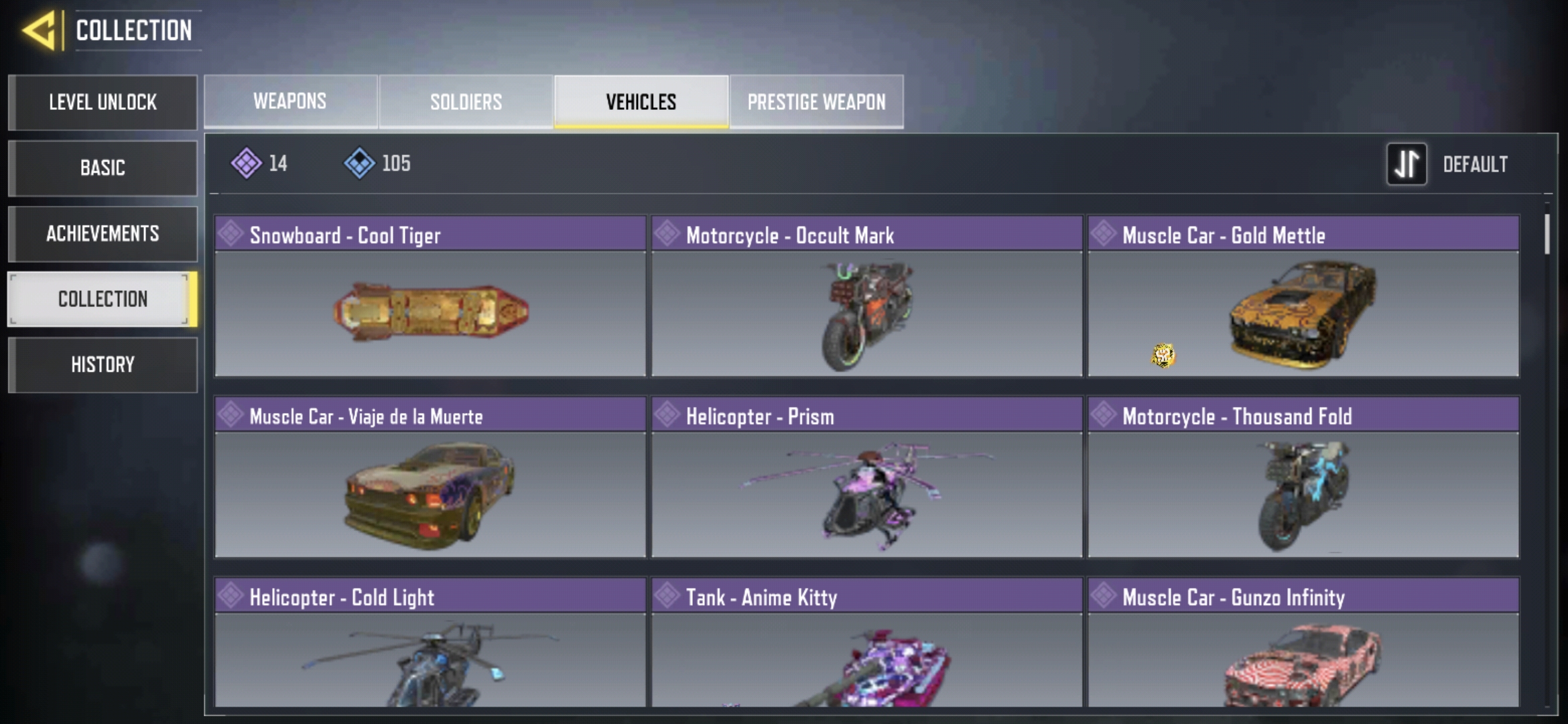Click the vertical scrollbar on the vehicle list
The height and width of the screenshot is (724, 1568).
pos(1547,234)
